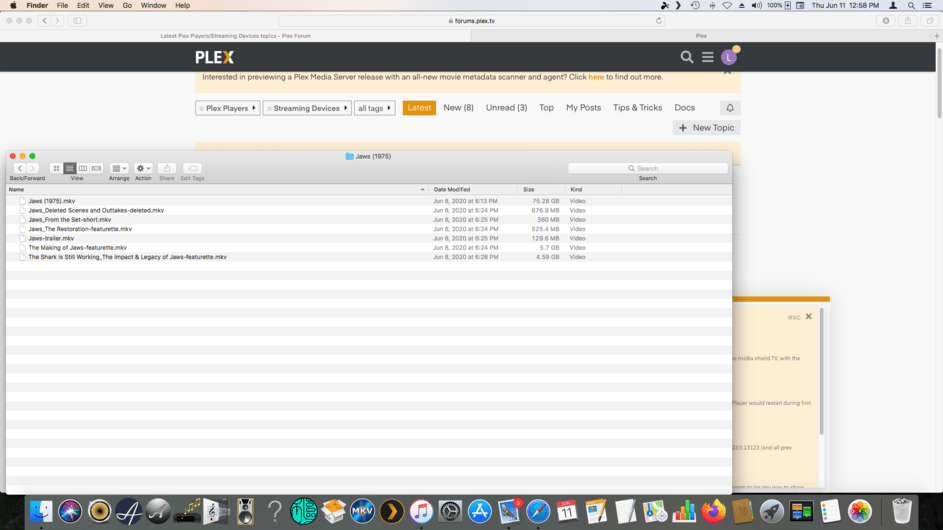The width and height of the screenshot is (943, 530).
Task: Open iTunes from the Dock
Action: click(421, 511)
